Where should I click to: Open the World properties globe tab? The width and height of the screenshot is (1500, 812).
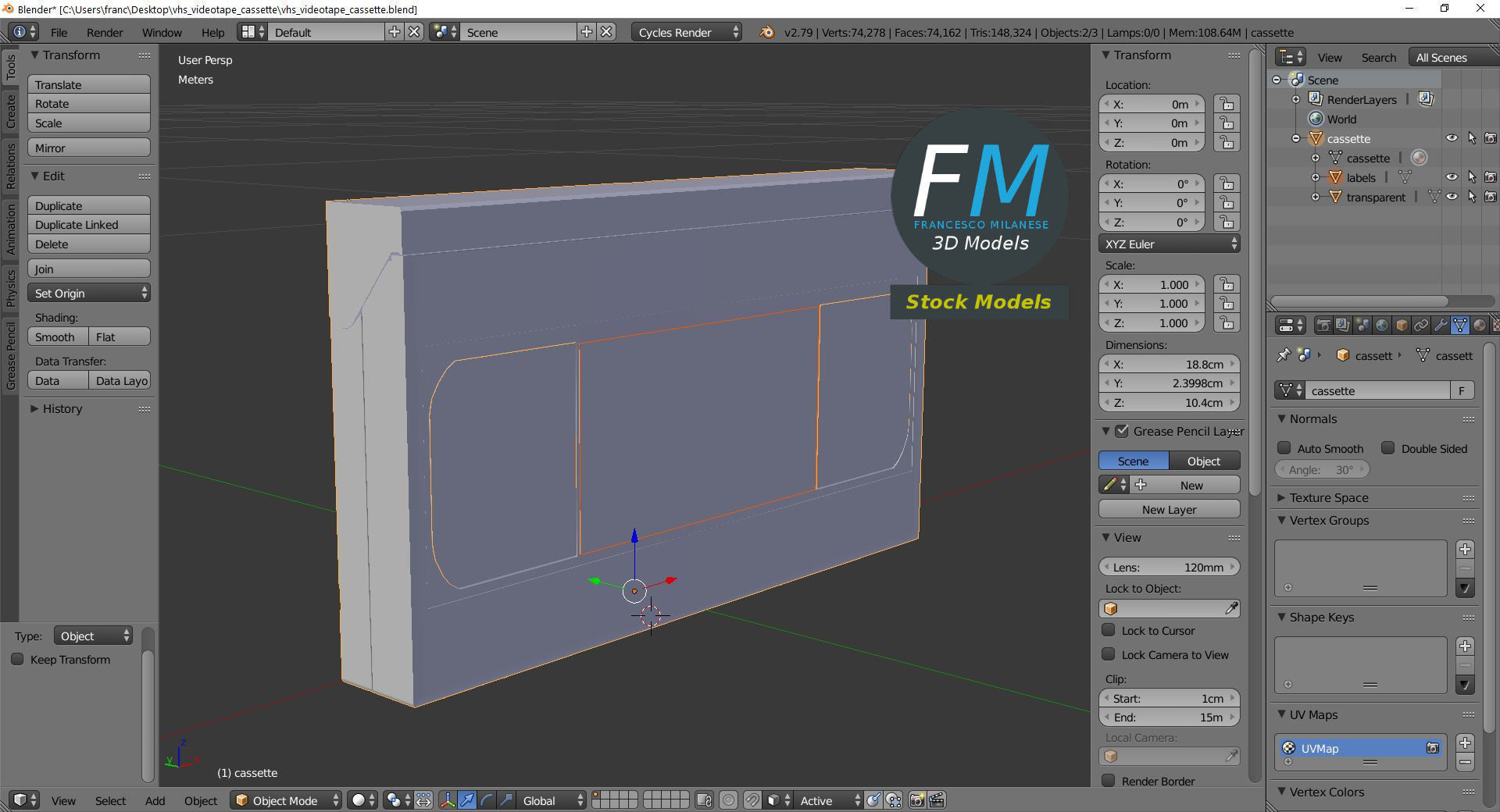point(1382,325)
